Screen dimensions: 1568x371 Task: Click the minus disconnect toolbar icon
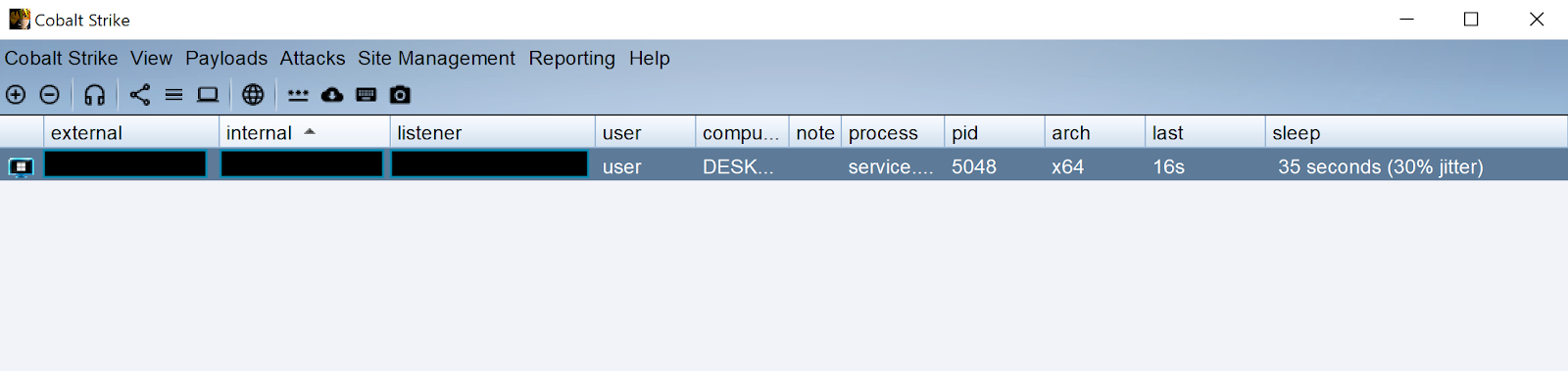coord(49,95)
